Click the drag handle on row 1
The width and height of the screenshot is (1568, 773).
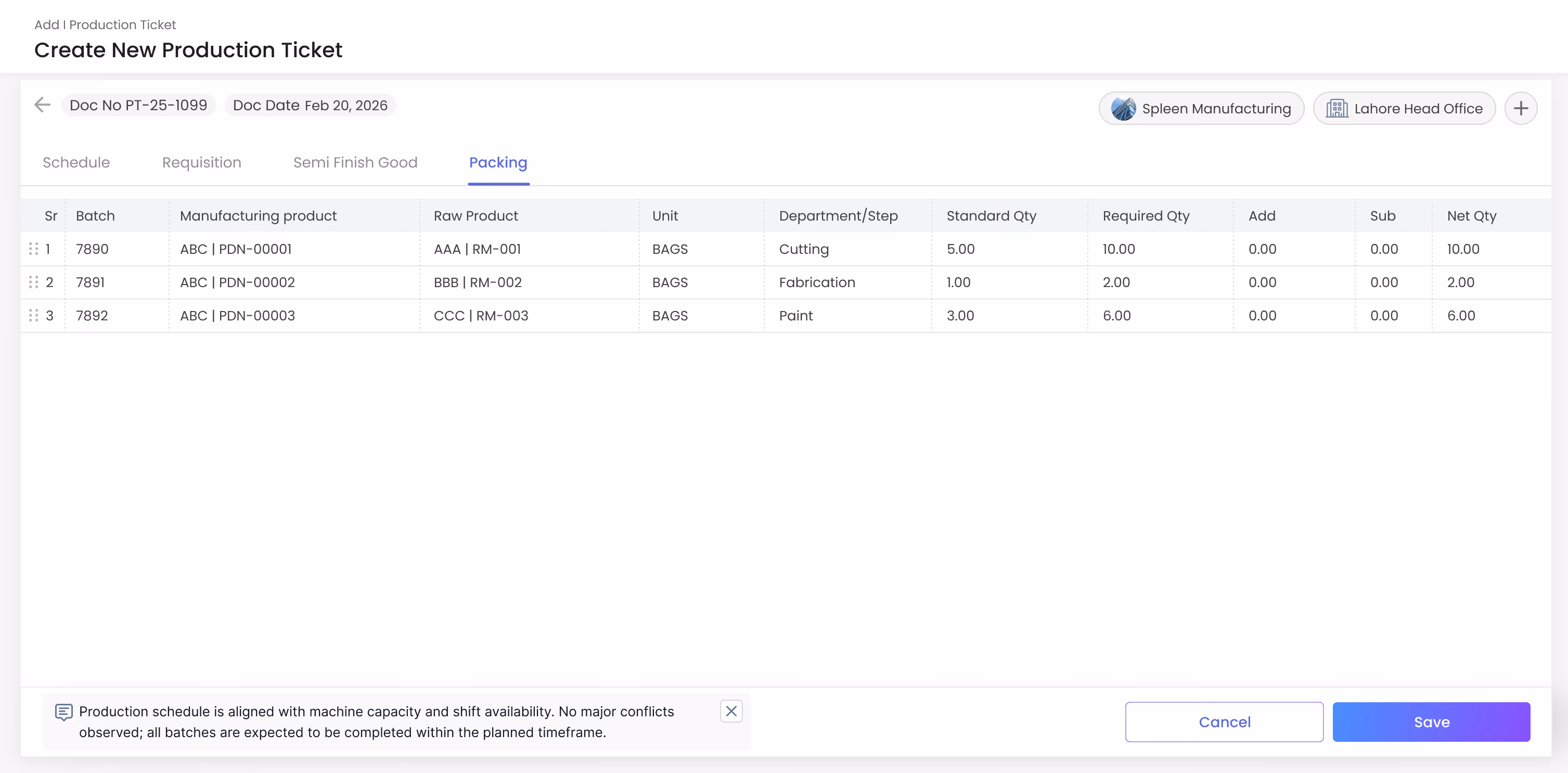tap(33, 249)
